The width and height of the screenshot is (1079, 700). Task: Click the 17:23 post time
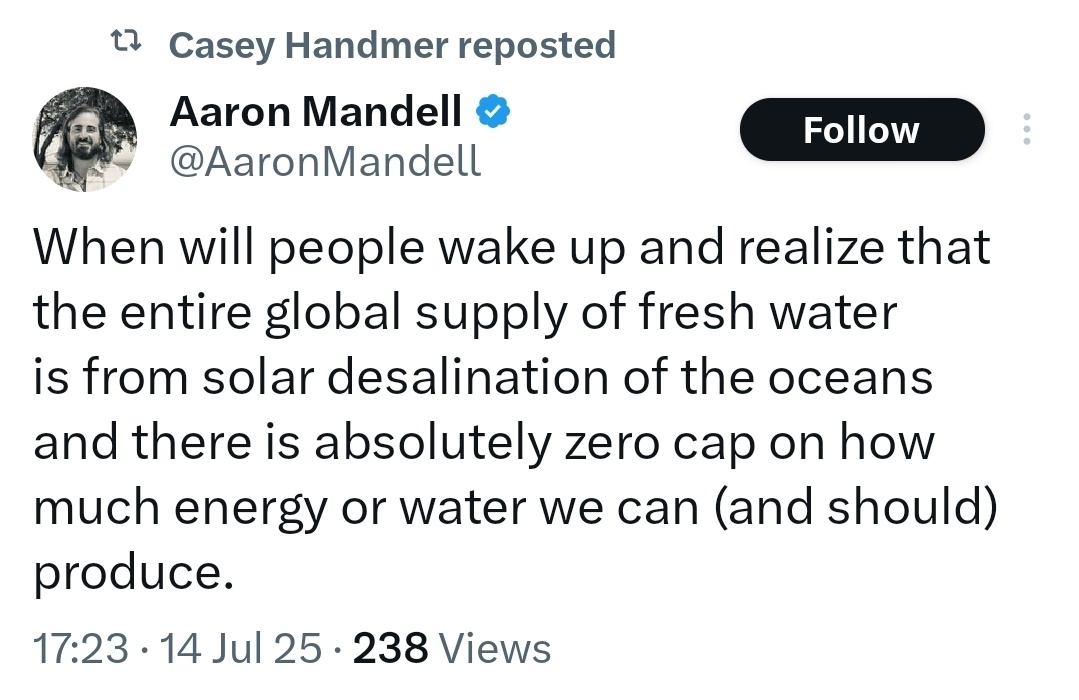81,648
